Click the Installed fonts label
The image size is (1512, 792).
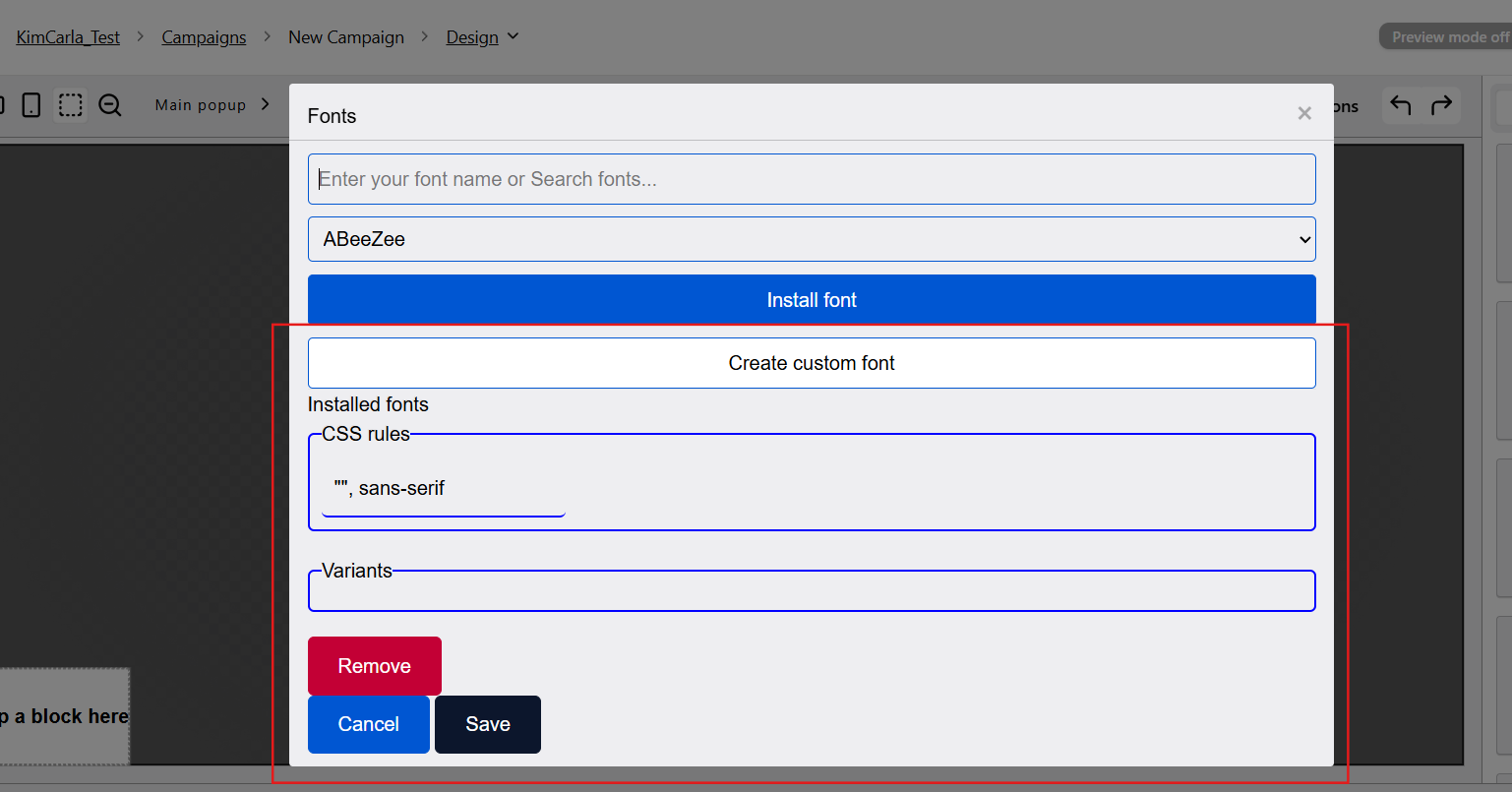[368, 404]
